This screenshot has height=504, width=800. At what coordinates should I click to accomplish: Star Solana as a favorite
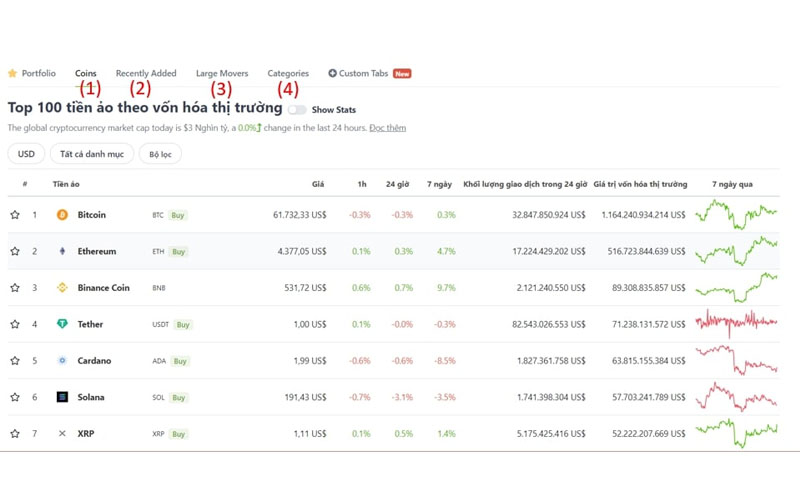(x=15, y=397)
